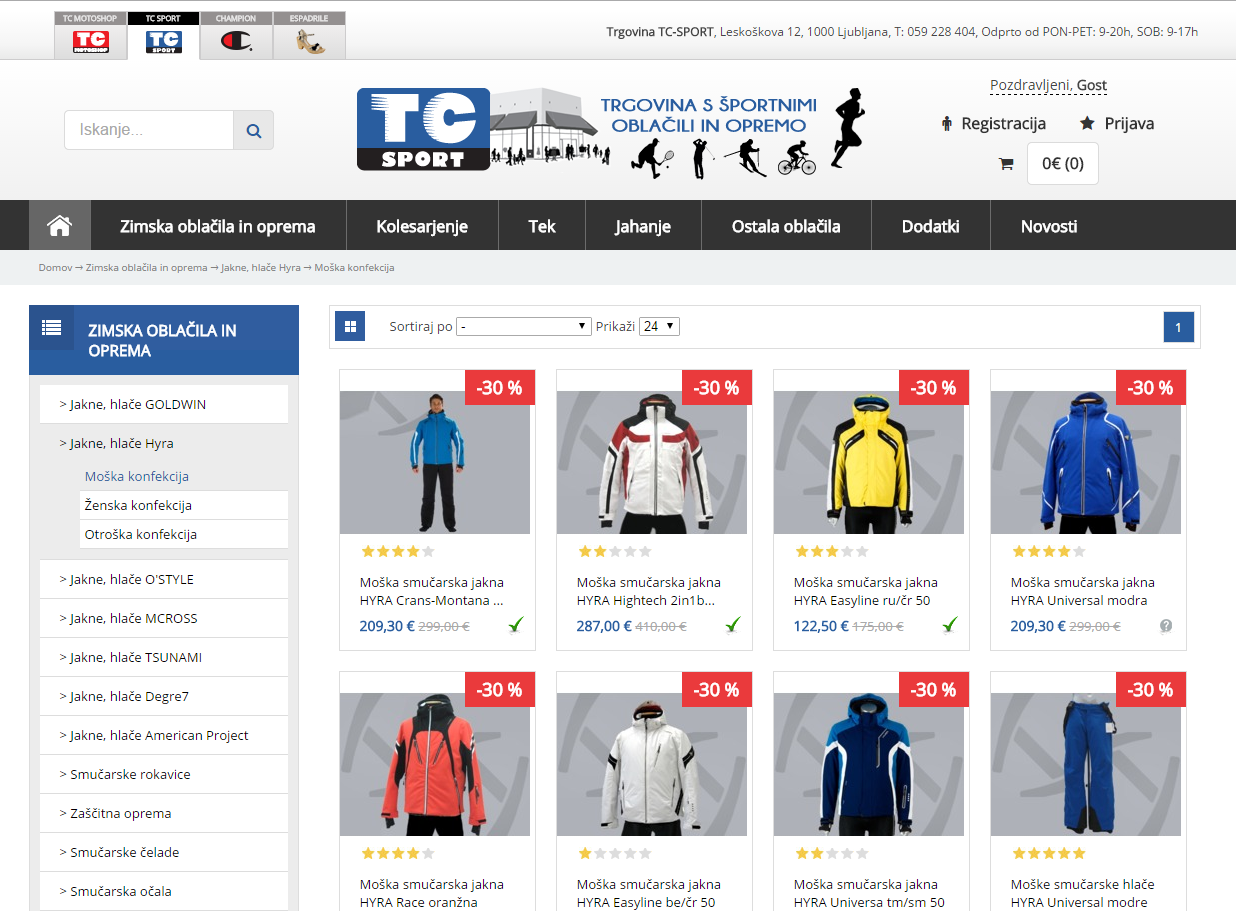Image resolution: width=1236 pixels, height=911 pixels.
Task: Click star rating of HYRA Universal modra jacket
Action: click(1049, 551)
